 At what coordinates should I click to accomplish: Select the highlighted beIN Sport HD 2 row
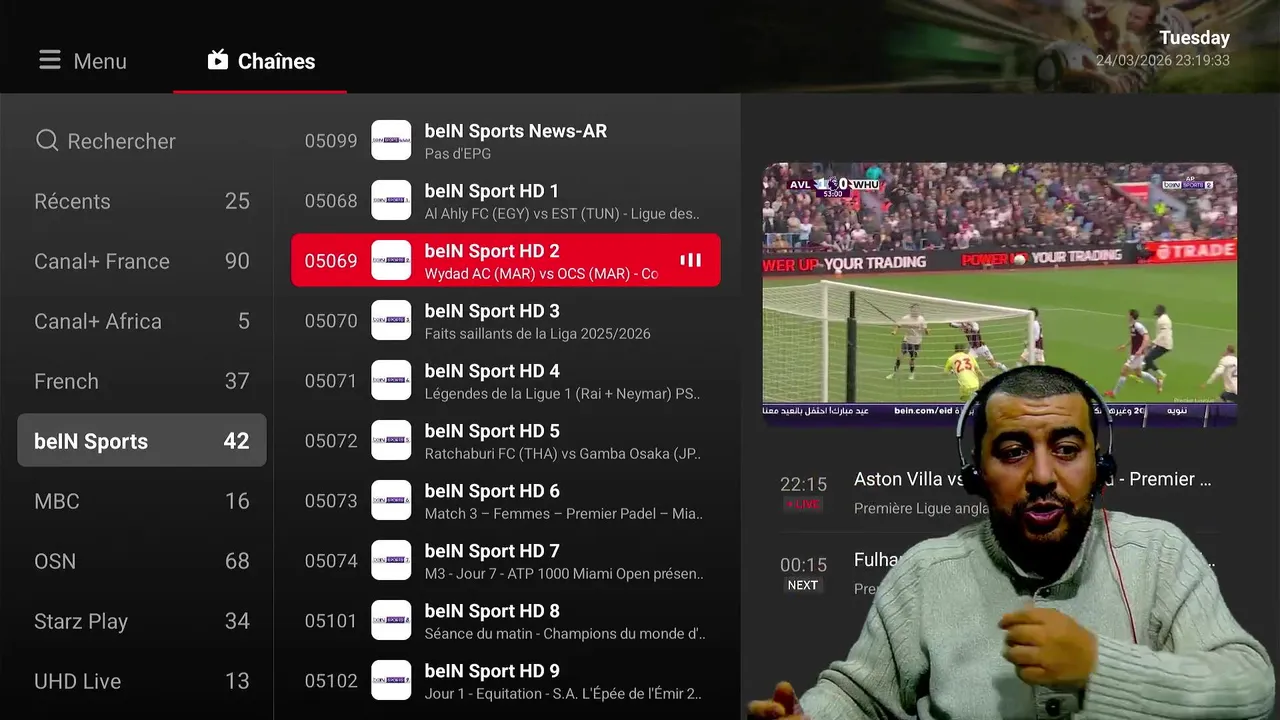coord(506,261)
